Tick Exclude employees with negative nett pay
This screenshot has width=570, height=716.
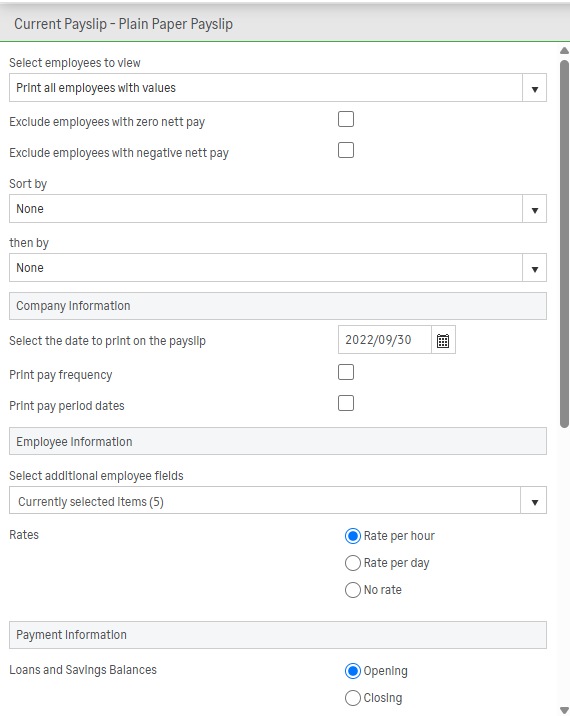346,150
